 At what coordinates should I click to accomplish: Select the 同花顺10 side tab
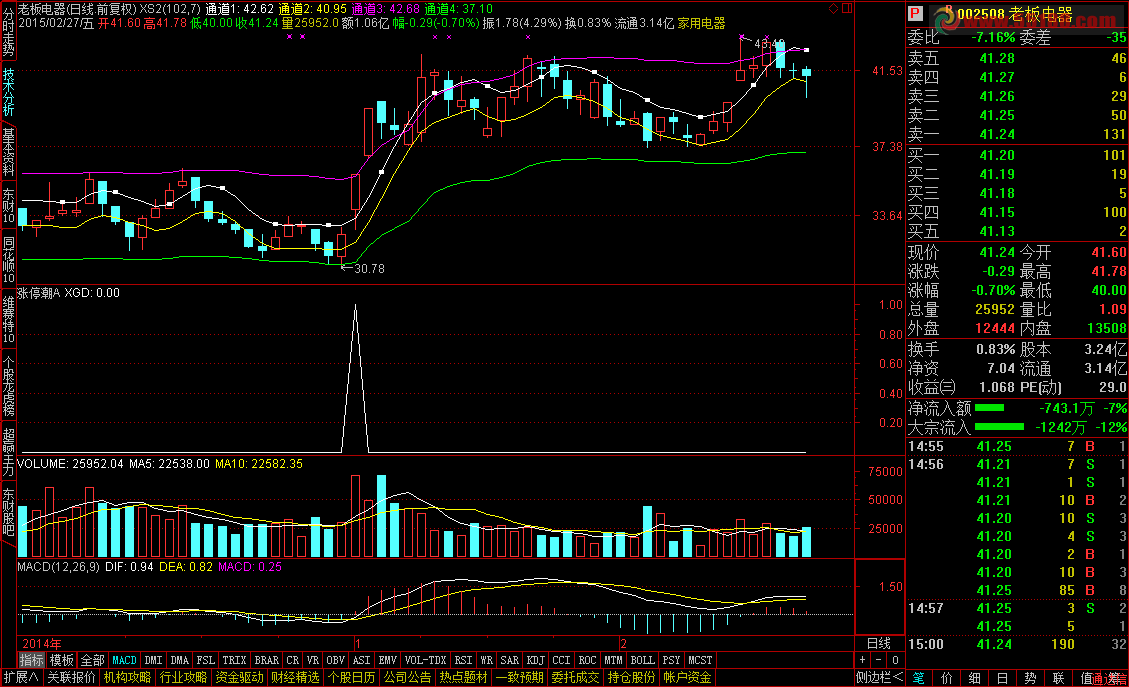(8, 260)
